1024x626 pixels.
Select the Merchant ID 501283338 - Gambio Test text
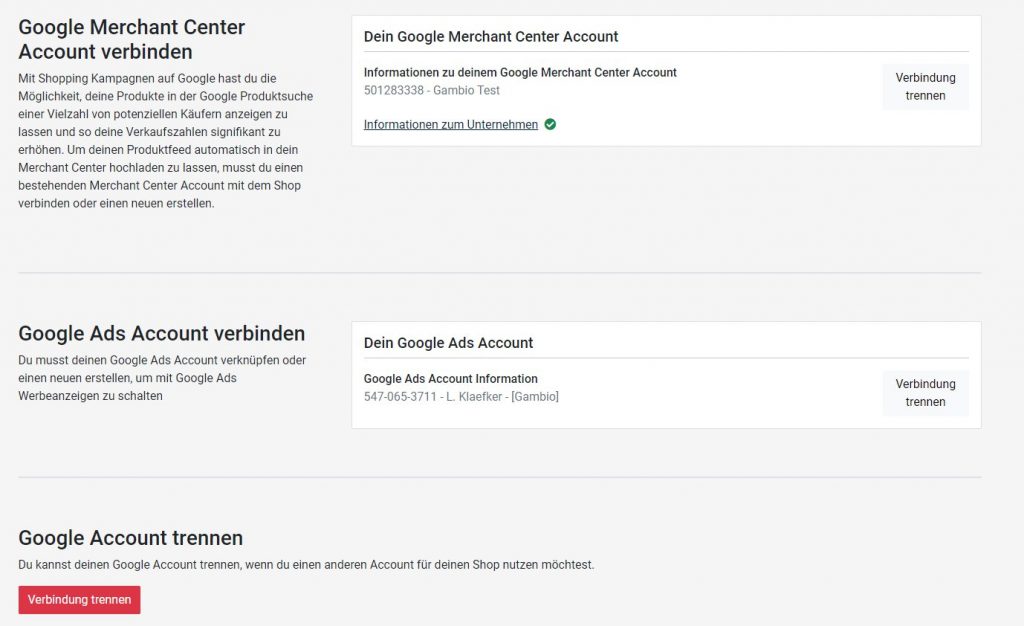tap(431, 91)
